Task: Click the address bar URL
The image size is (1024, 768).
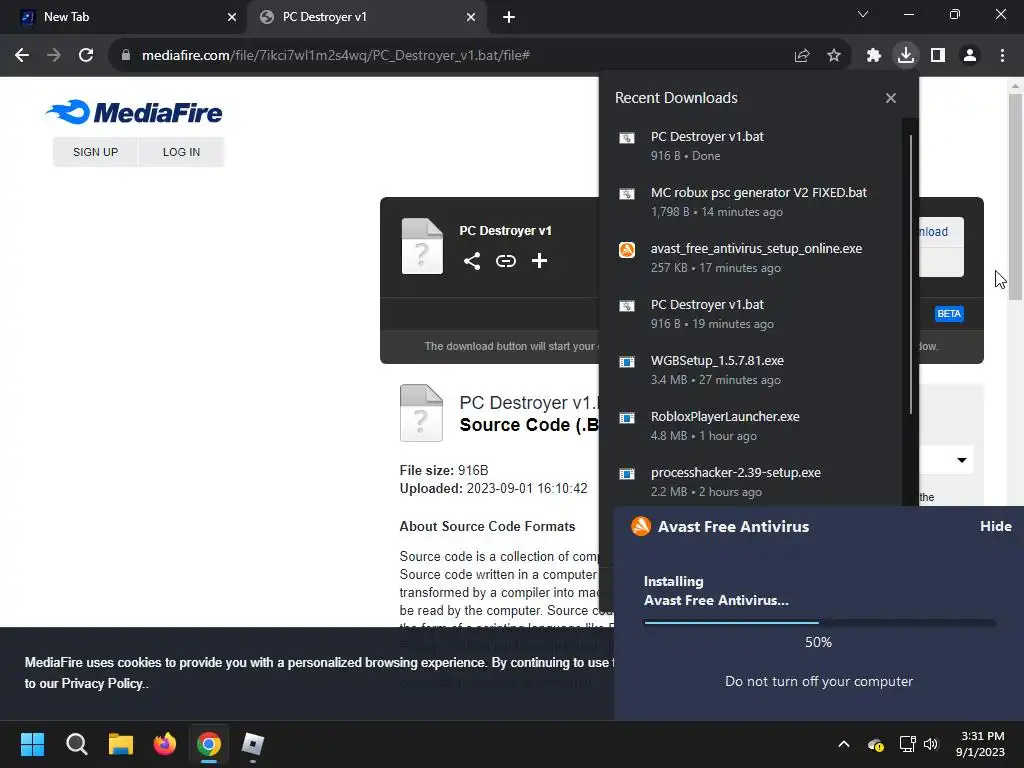Action: [336, 56]
